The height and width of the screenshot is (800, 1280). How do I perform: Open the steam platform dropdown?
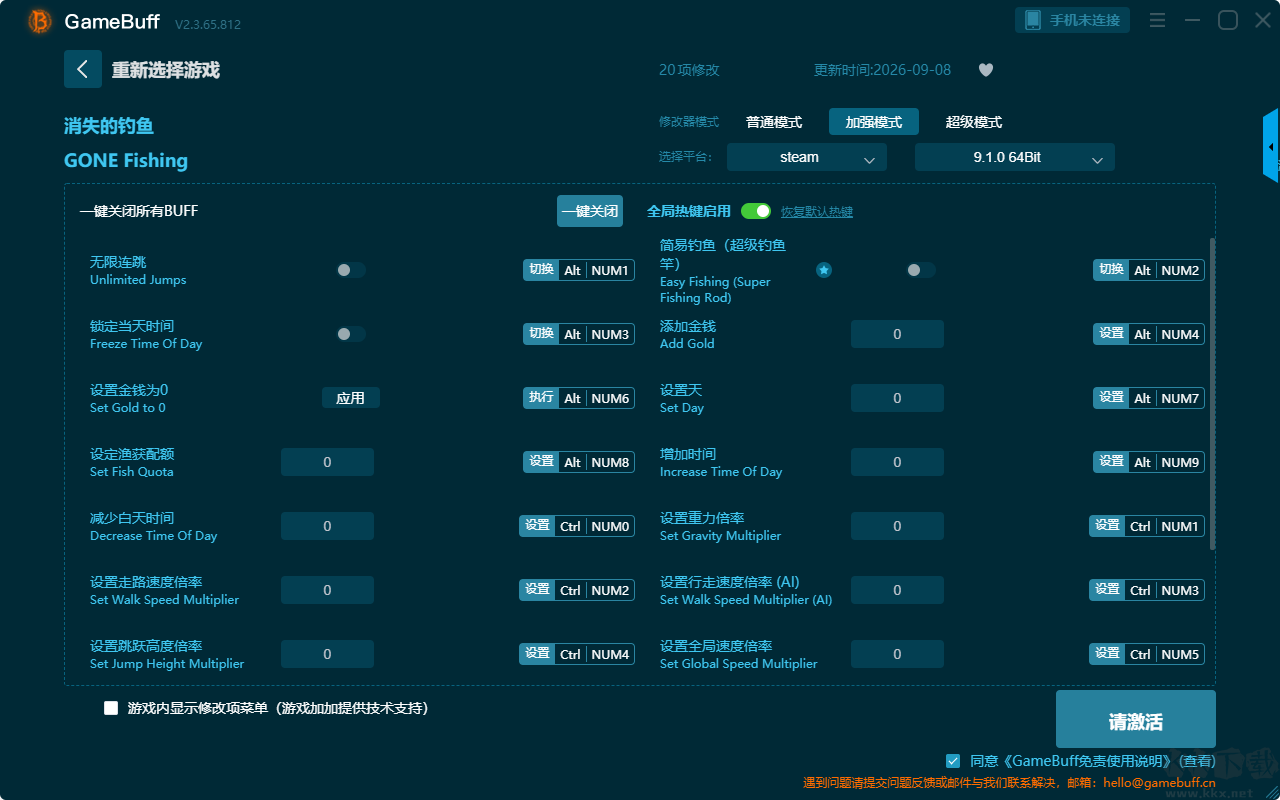[x=807, y=157]
